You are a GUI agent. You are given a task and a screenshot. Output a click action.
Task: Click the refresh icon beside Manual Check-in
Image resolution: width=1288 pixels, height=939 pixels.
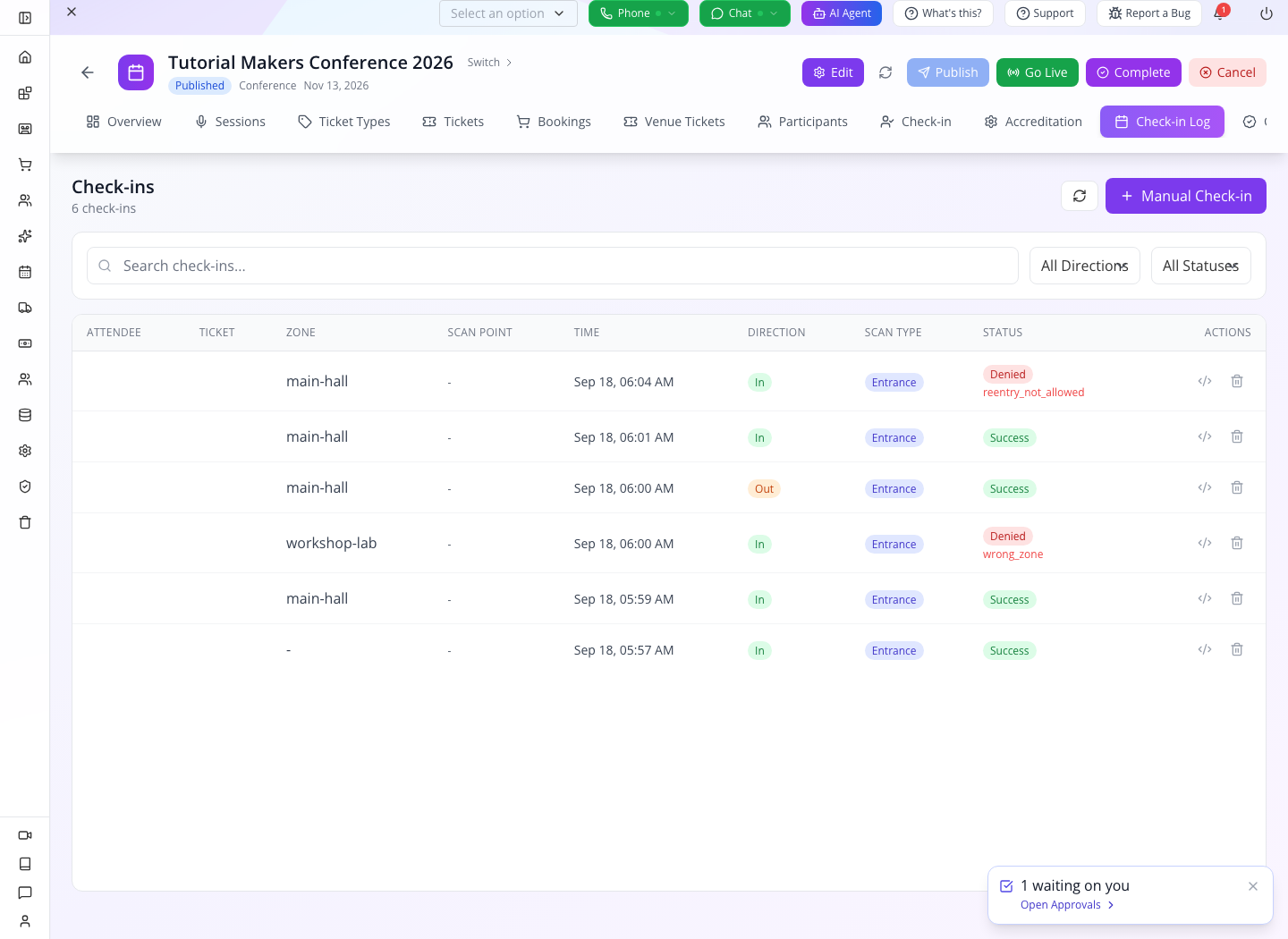1080,196
